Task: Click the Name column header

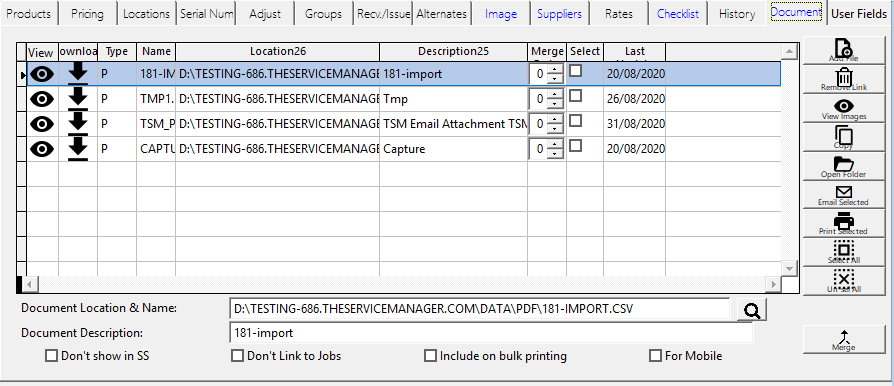Action: pos(156,51)
